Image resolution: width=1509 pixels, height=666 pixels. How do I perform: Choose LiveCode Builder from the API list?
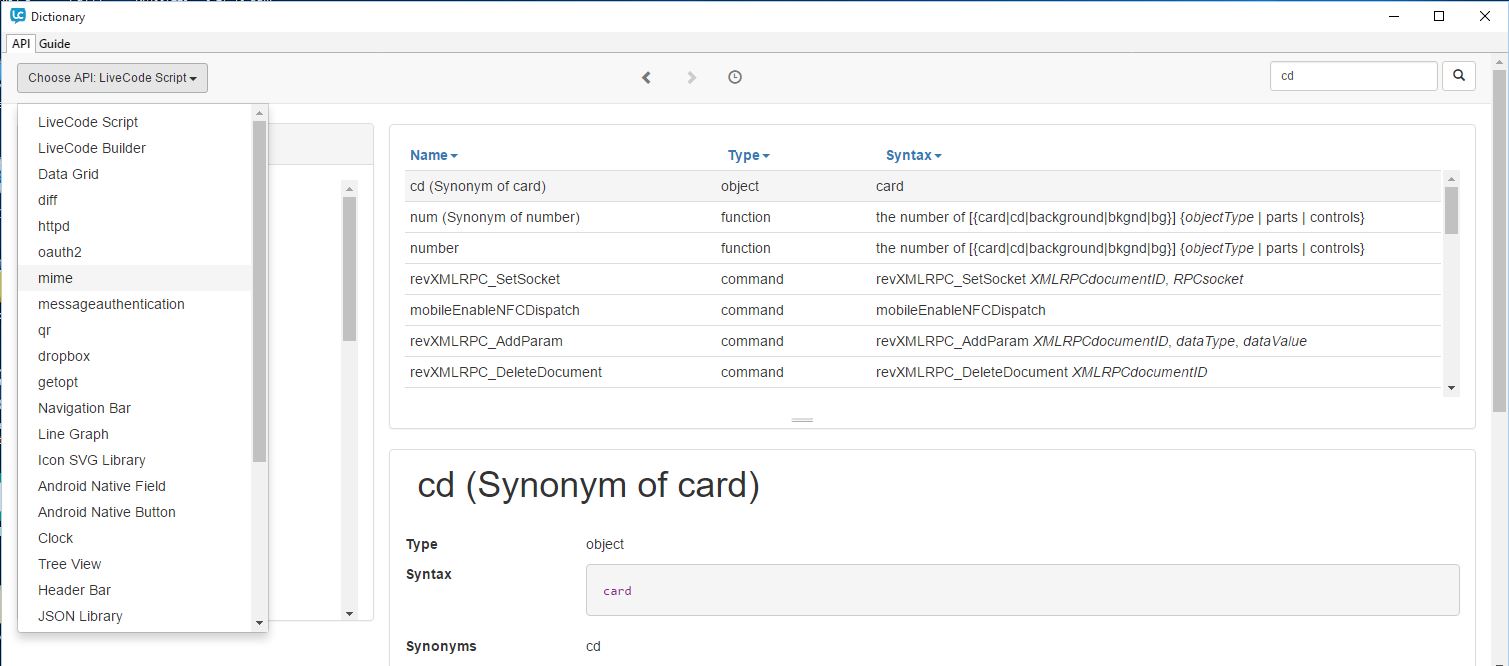[92, 148]
